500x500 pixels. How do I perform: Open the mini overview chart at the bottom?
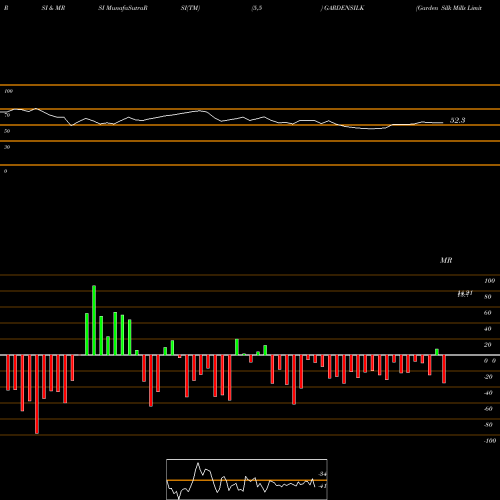247,479
